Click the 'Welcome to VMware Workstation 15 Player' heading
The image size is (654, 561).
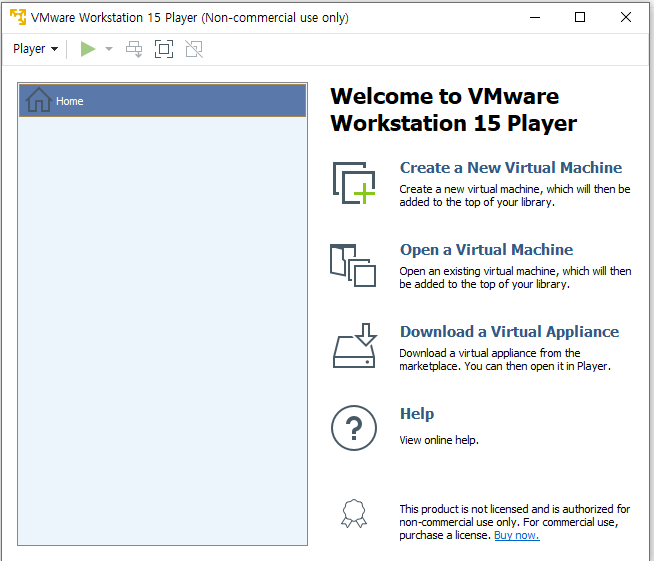click(x=453, y=110)
